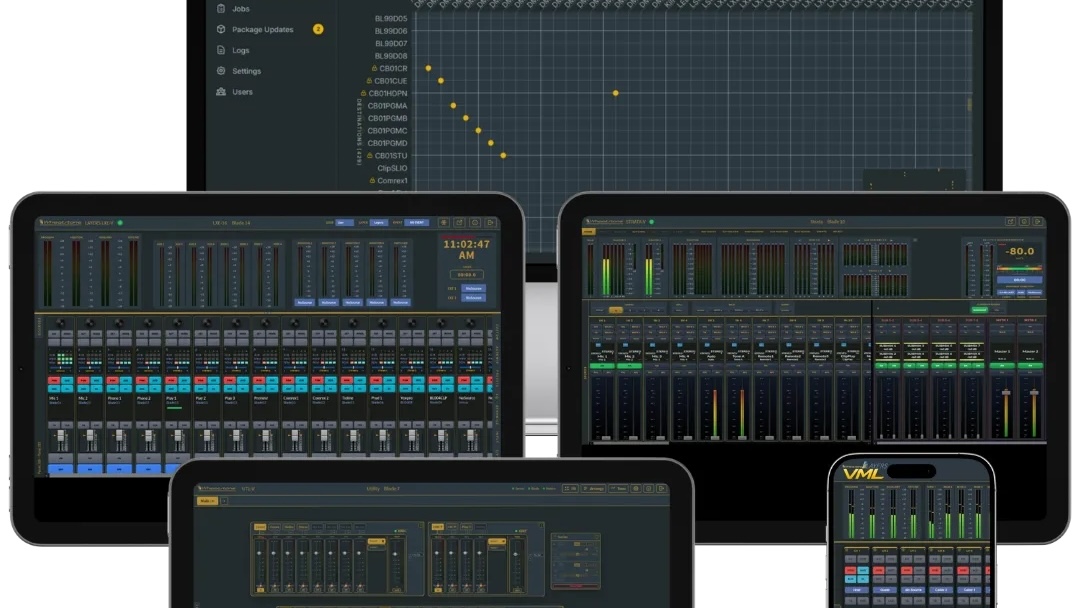Image resolution: width=1080 pixels, height=608 pixels.
Task: Click timer display 00:00.0 on left tablet
Action: [467, 275]
